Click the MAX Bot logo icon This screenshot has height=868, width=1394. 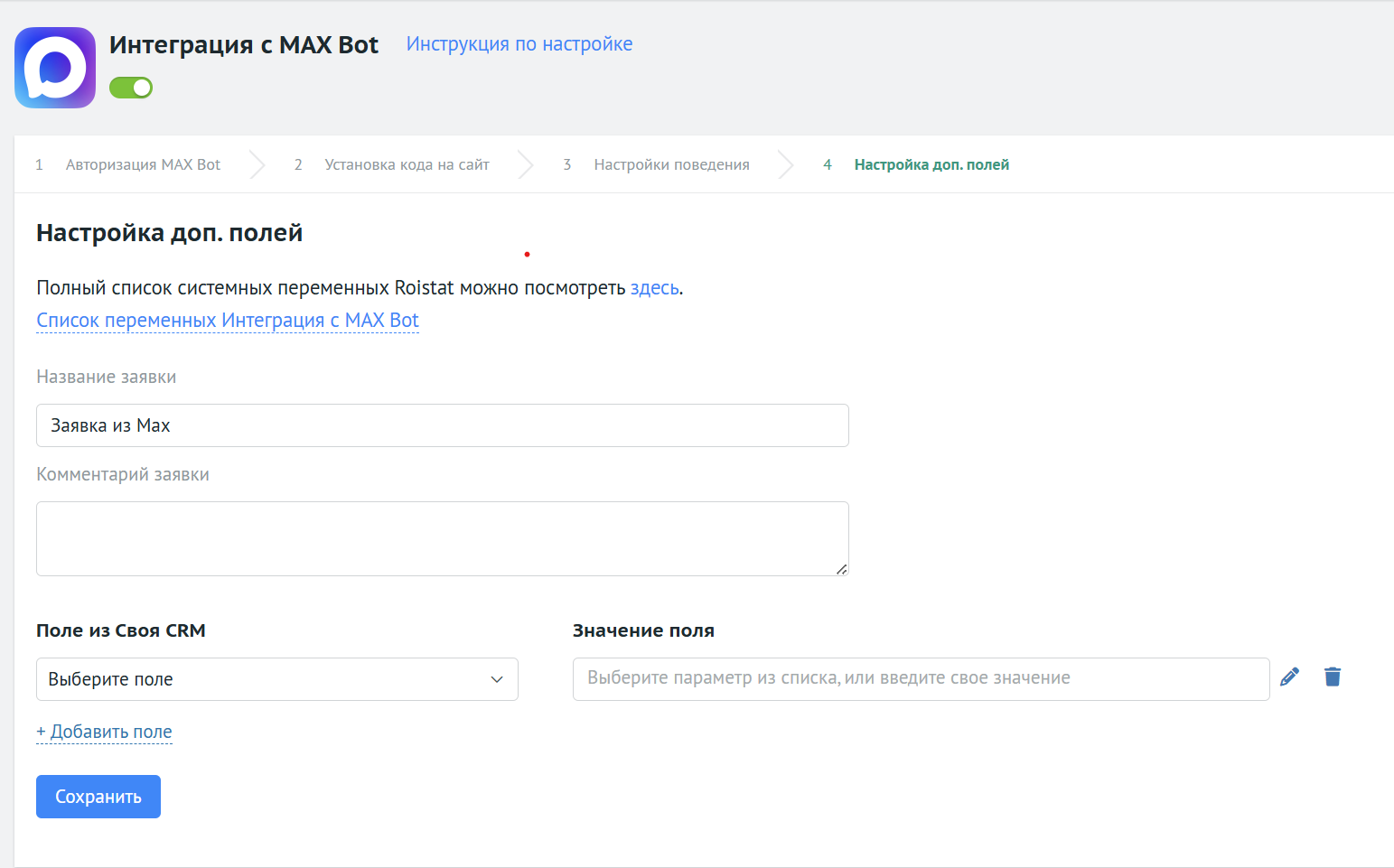pos(55,68)
